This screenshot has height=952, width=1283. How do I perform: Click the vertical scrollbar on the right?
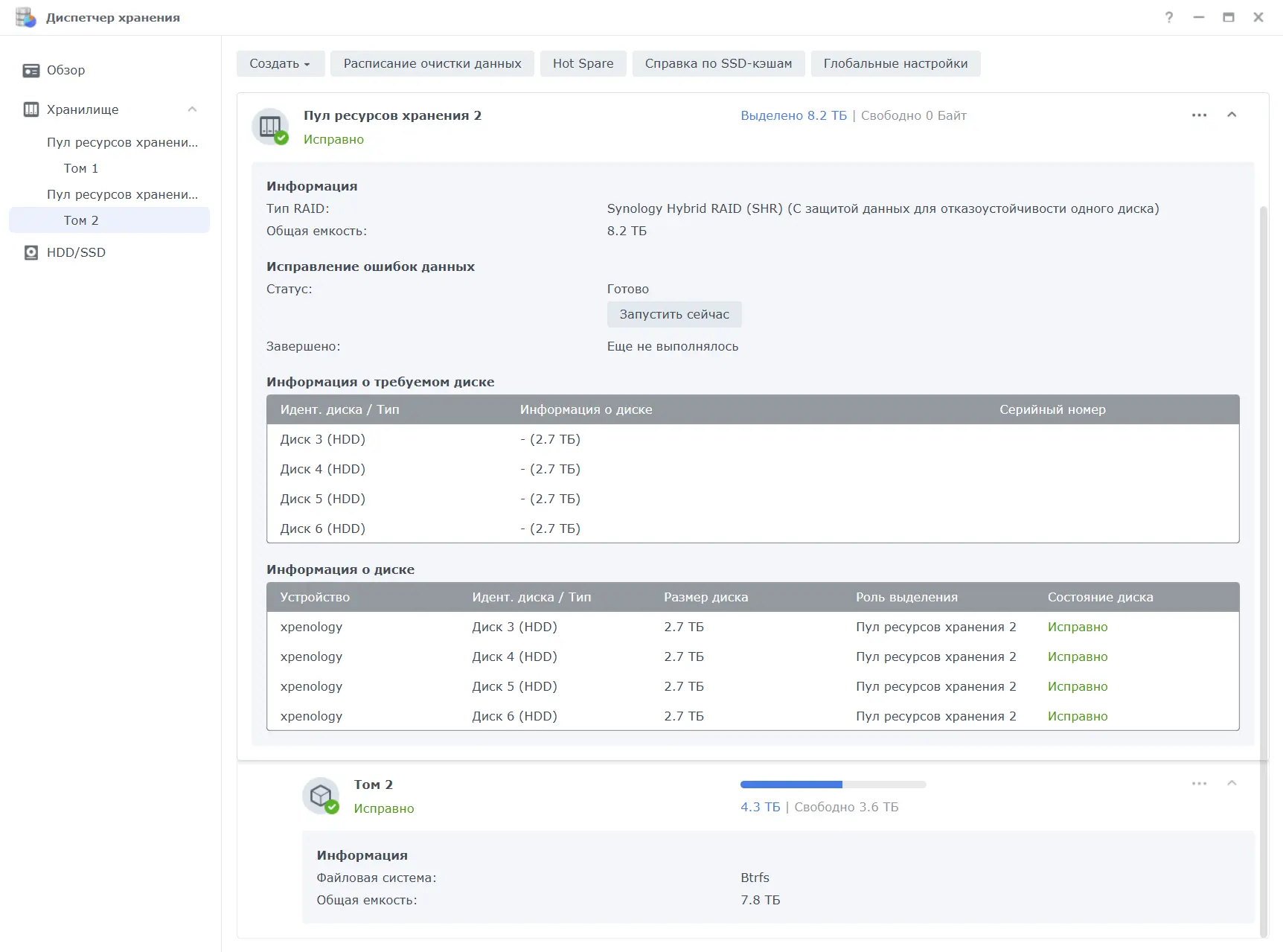(1263, 572)
